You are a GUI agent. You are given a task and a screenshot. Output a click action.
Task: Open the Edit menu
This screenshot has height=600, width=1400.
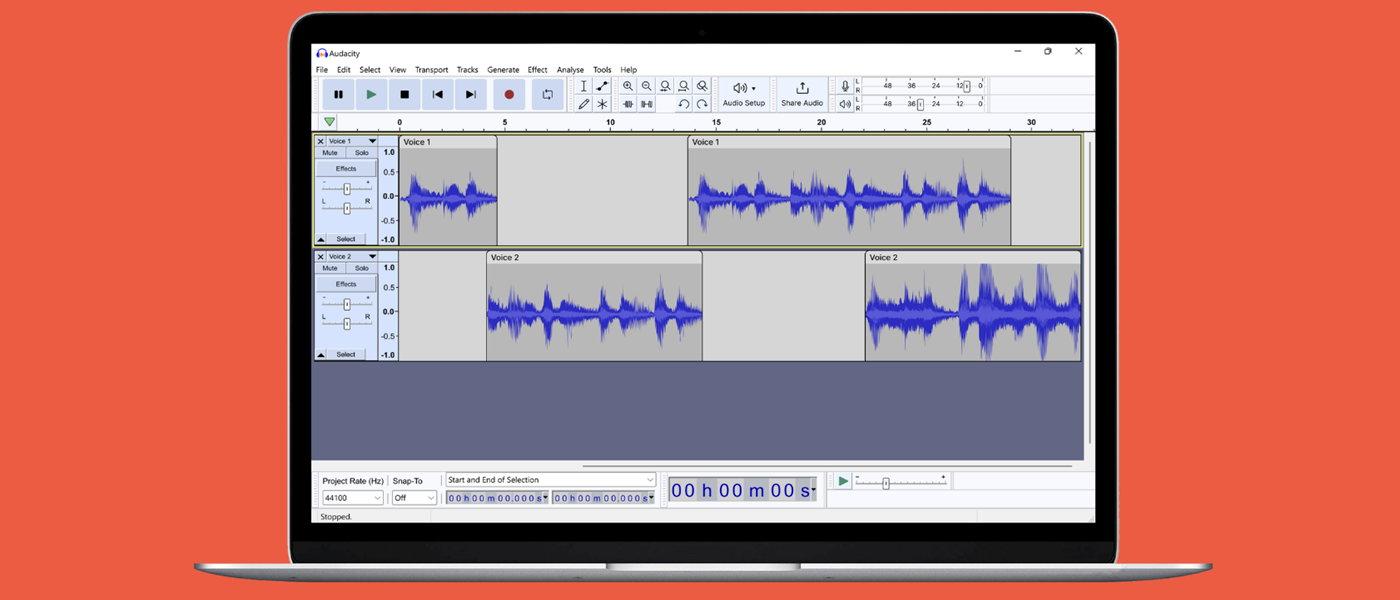click(344, 70)
